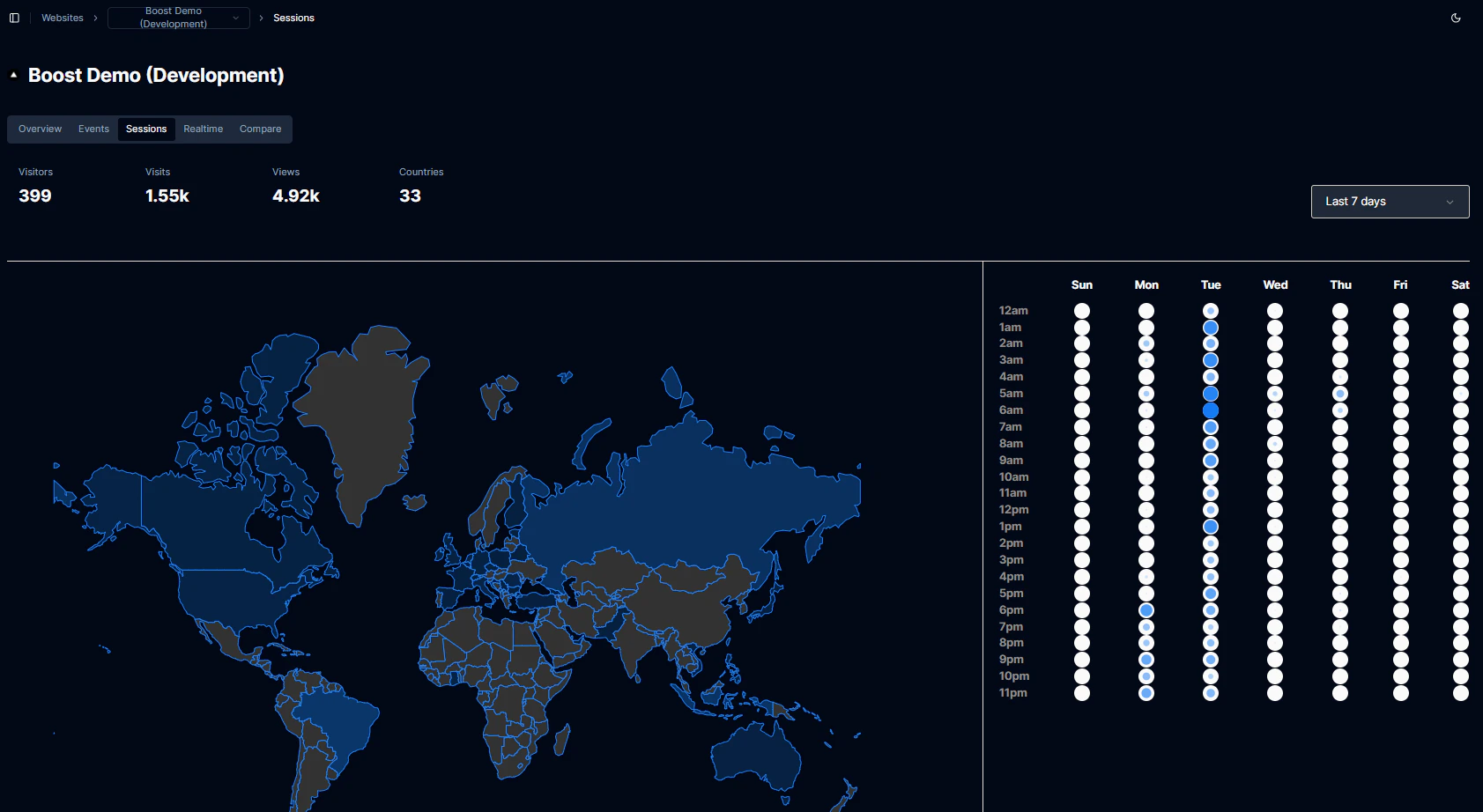
Task: Switch theme with the moon icon
Action: 1456,18
